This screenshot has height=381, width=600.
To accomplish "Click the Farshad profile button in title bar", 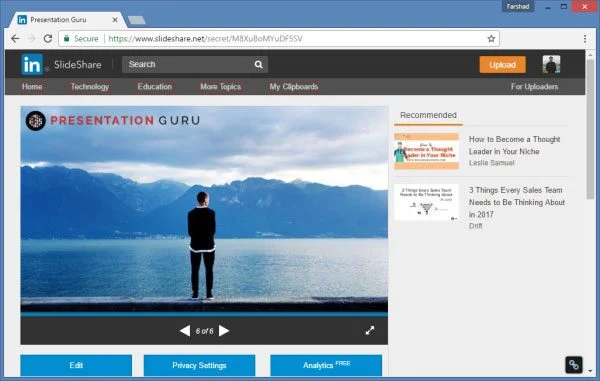I will (518, 7).
